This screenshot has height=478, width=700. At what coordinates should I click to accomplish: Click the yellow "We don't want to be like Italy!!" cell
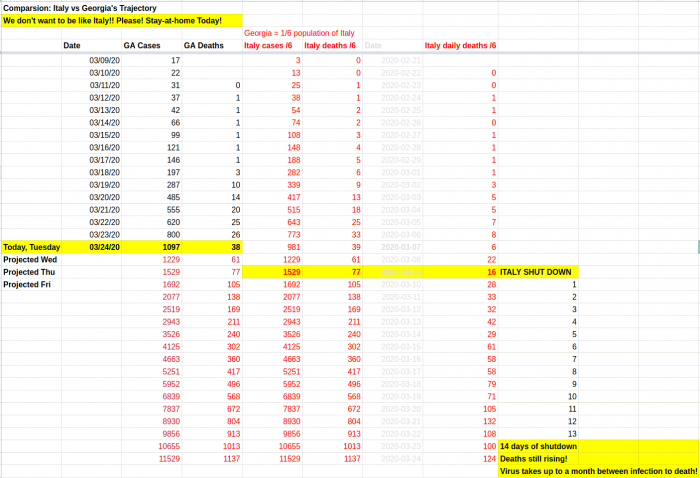point(122,21)
